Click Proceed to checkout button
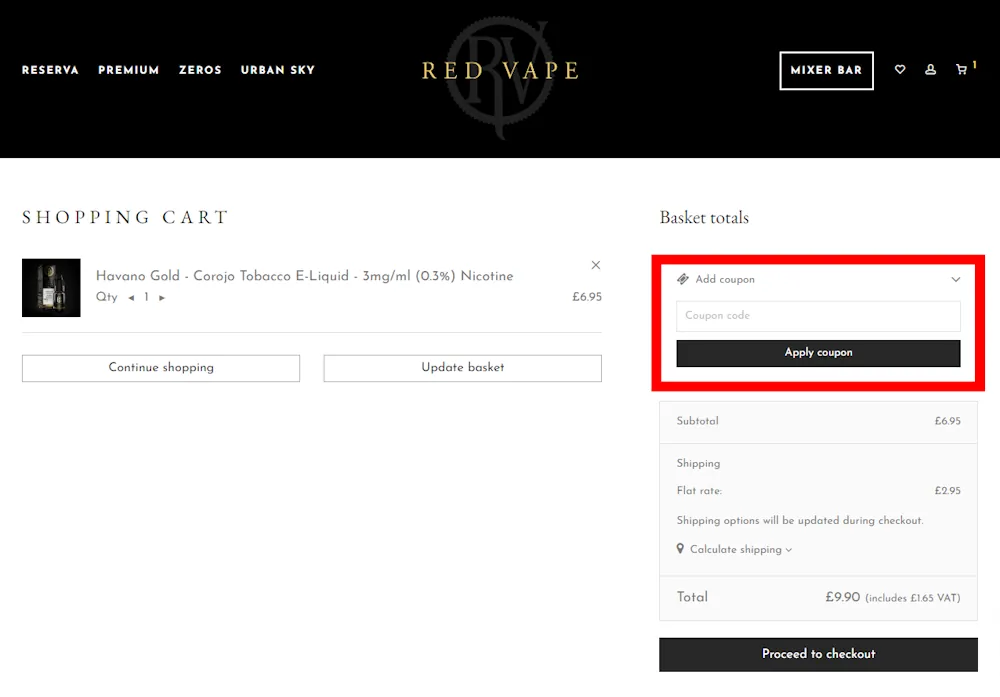 click(x=818, y=654)
